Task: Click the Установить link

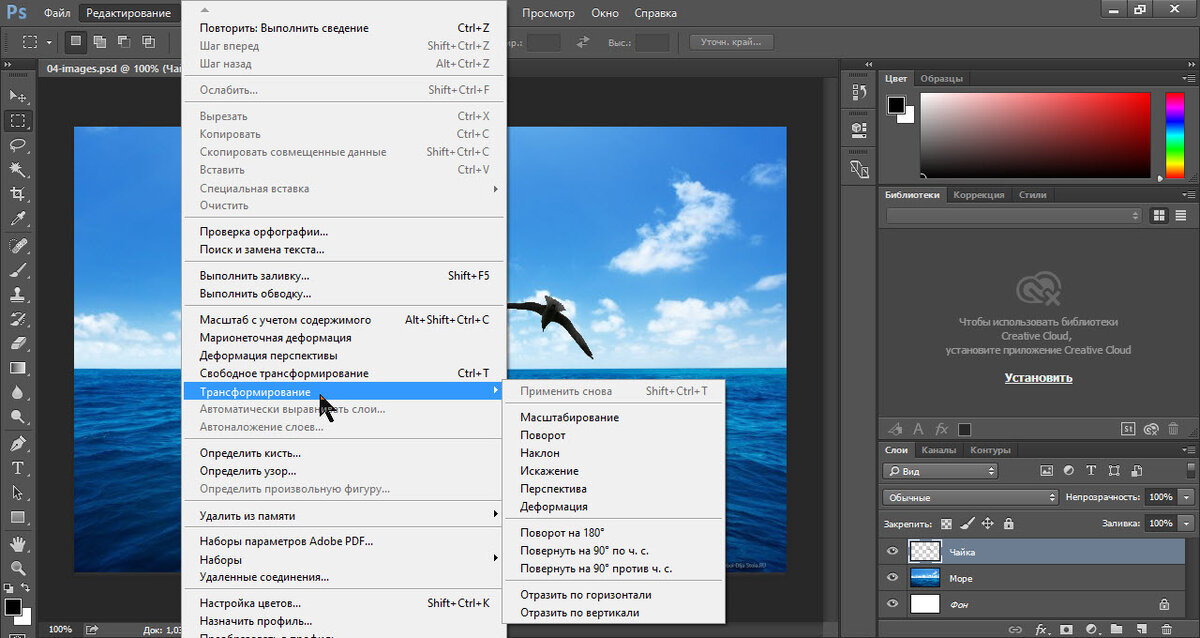Action: pos(1038,378)
